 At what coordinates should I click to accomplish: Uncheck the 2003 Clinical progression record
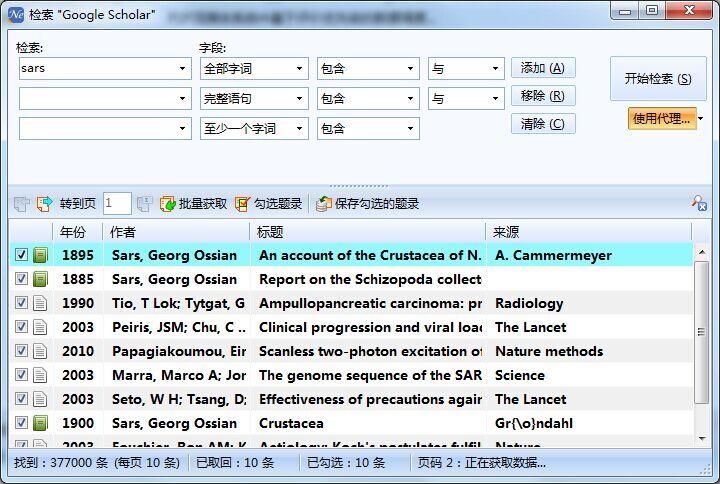tap(21, 326)
